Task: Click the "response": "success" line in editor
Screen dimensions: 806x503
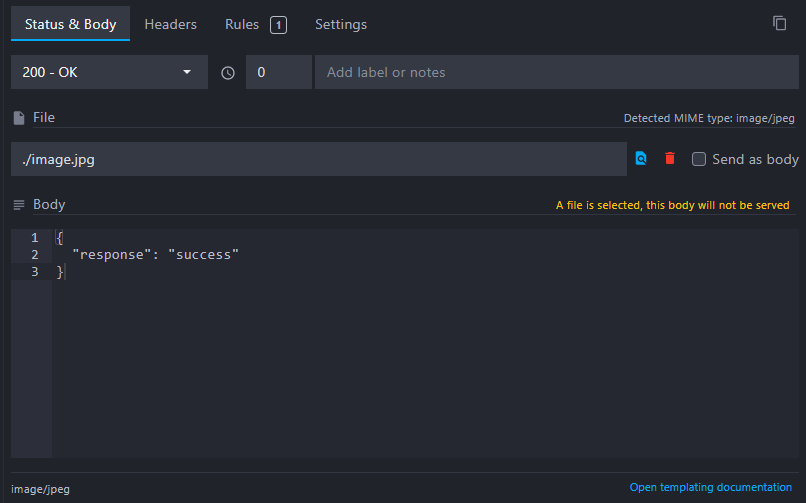Action: 155,255
